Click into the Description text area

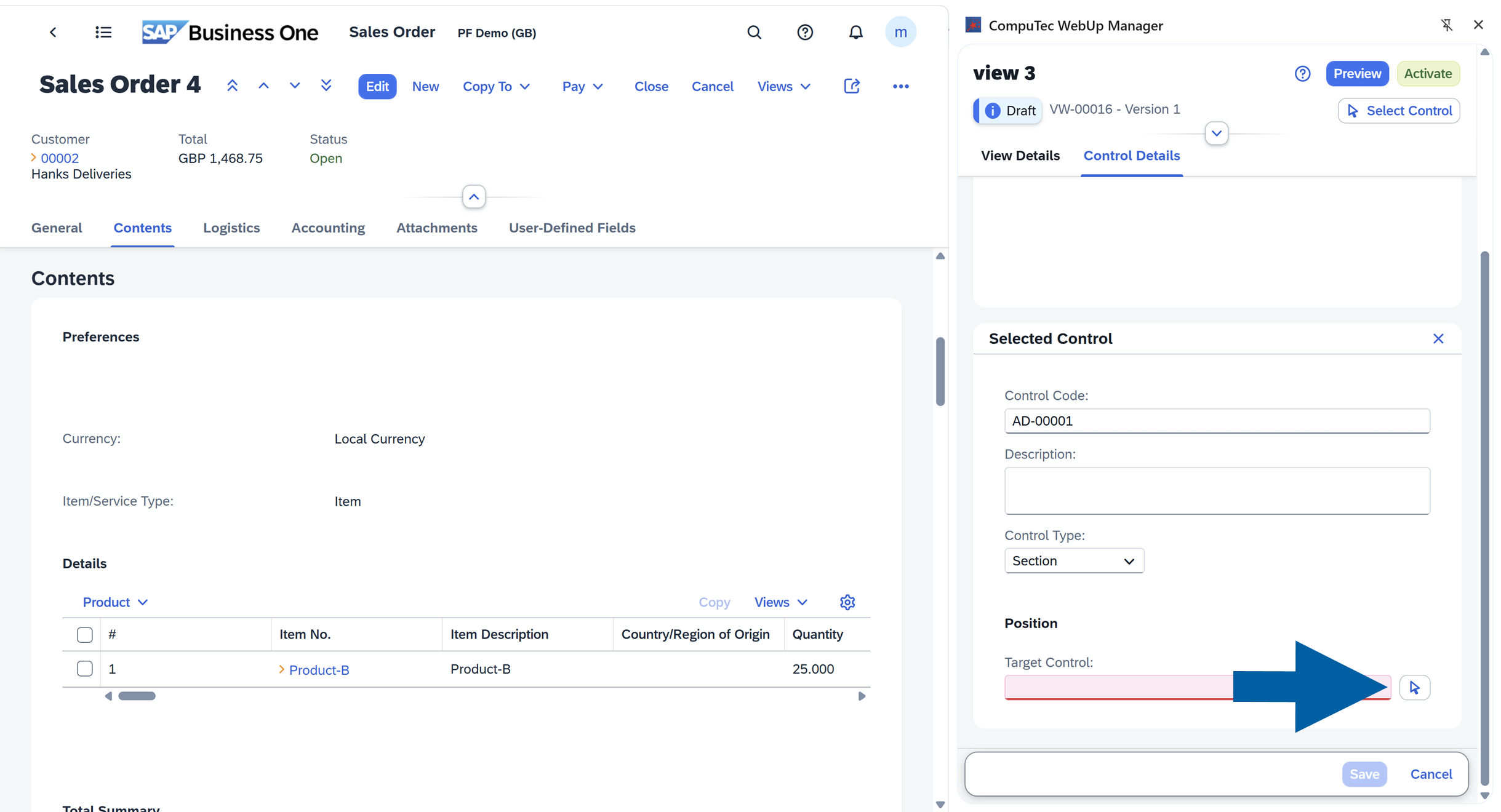point(1217,491)
